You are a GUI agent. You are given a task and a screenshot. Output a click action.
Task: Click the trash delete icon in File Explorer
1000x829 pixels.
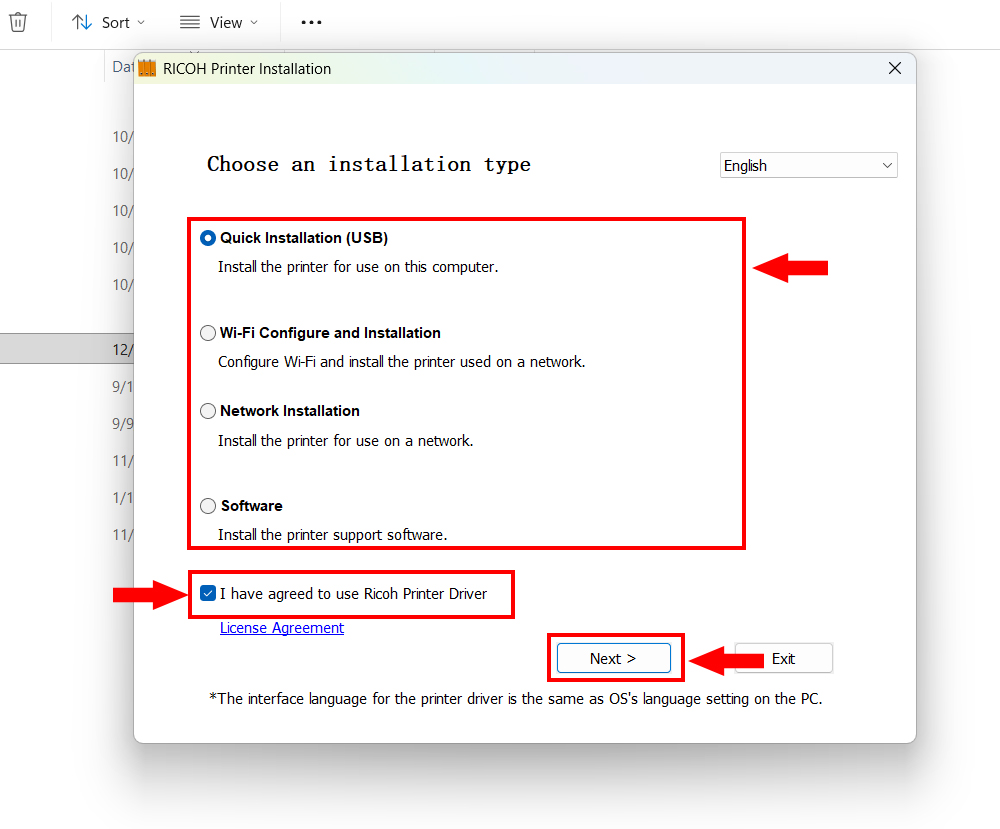(18, 22)
